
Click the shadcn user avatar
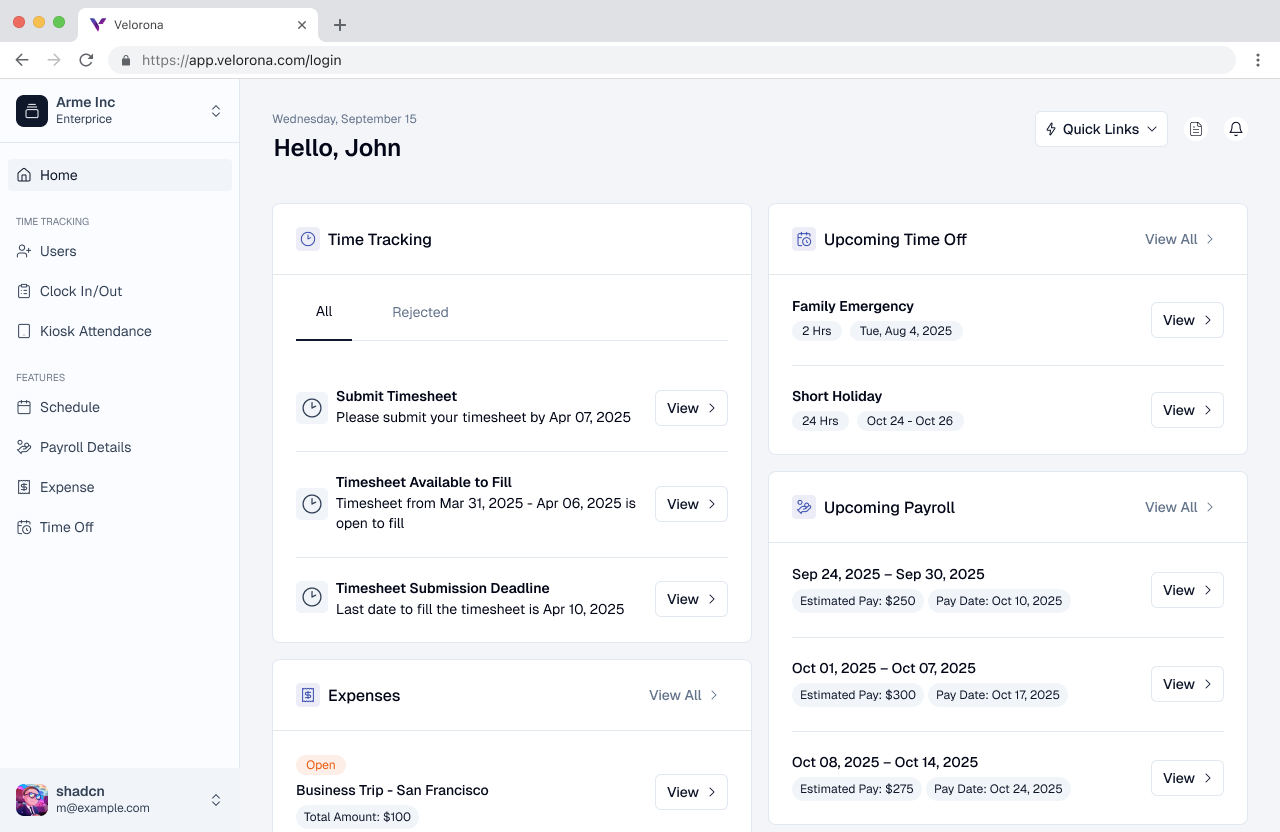point(32,800)
